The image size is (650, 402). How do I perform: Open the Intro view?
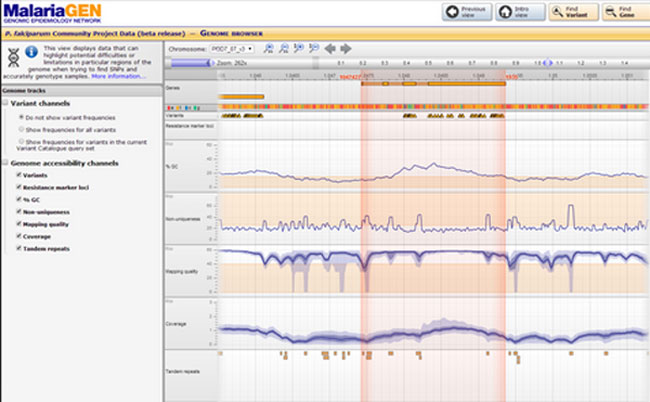point(520,12)
